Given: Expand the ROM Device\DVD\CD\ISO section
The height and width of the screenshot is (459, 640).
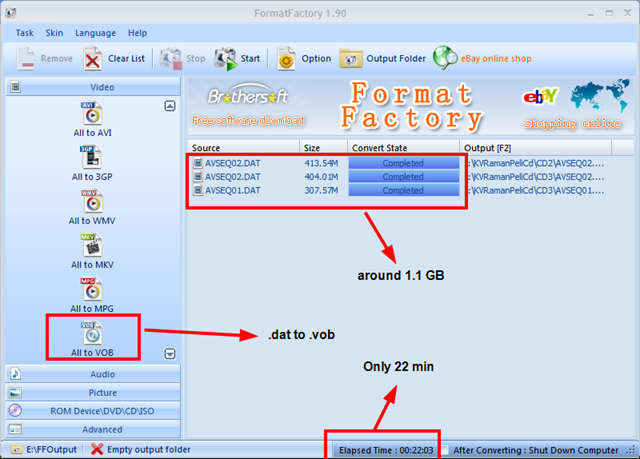Looking at the screenshot, I should (93, 411).
